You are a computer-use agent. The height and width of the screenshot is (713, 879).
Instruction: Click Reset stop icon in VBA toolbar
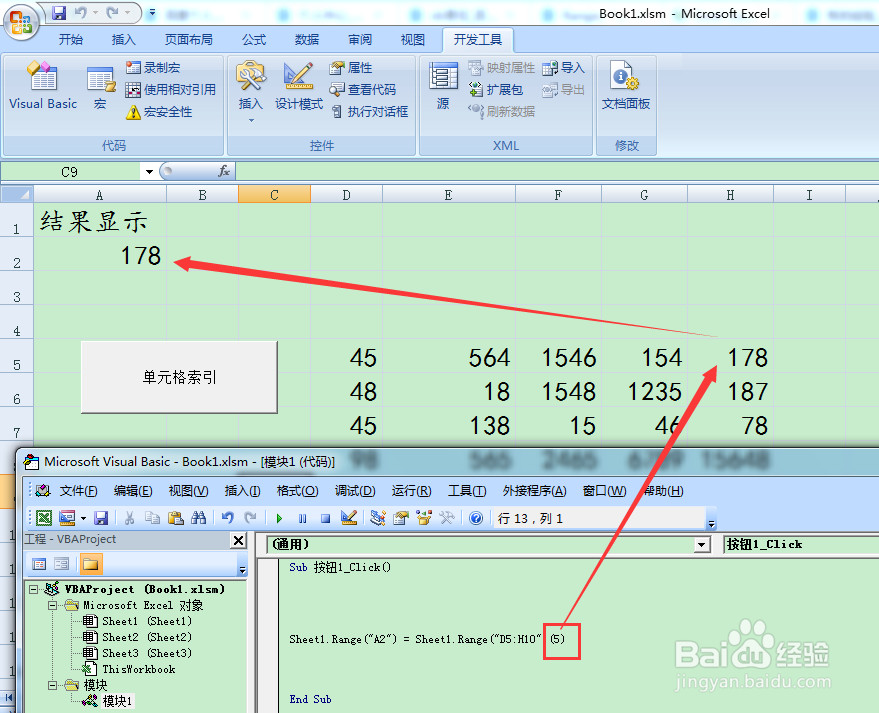(325, 518)
